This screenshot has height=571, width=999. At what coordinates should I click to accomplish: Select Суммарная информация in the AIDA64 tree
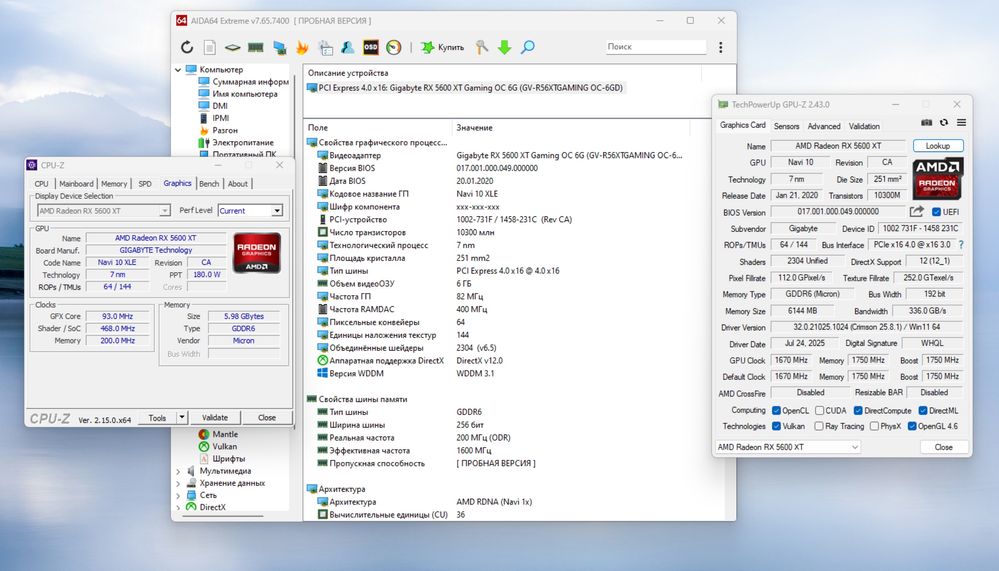pyautogui.click(x=250, y=82)
